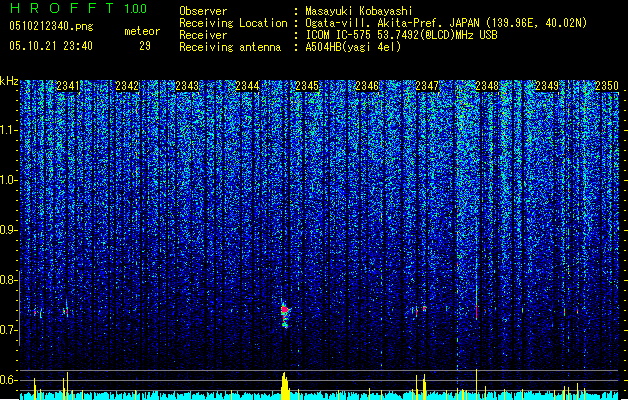The height and width of the screenshot is (400, 629).
Task: Click the 2348 time marker
Action: pos(487,86)
